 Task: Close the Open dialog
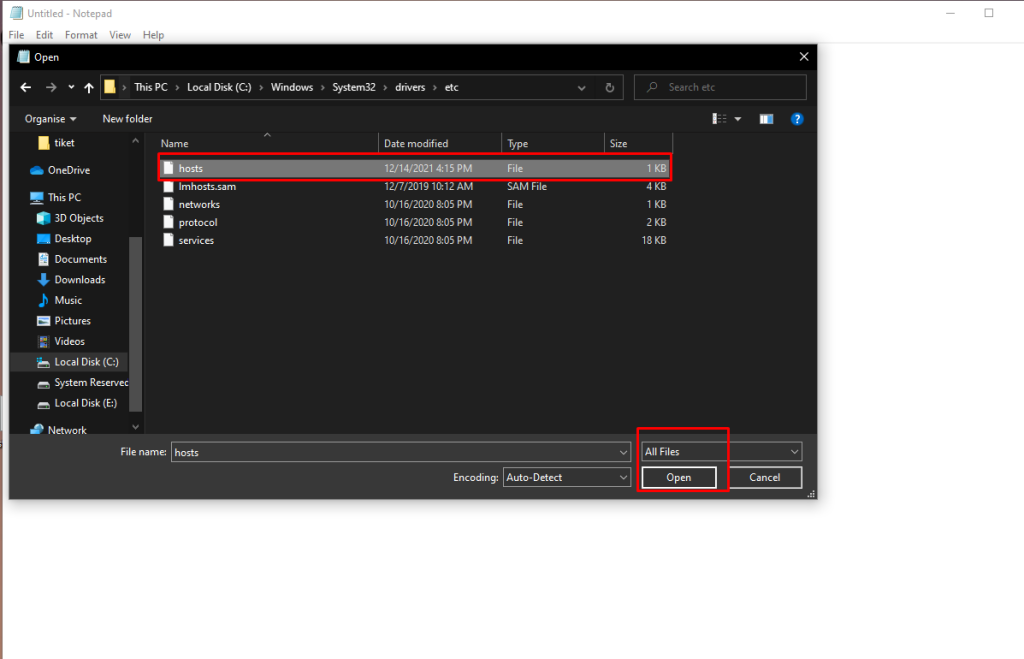pyautogui.click(x=804, y=57)
